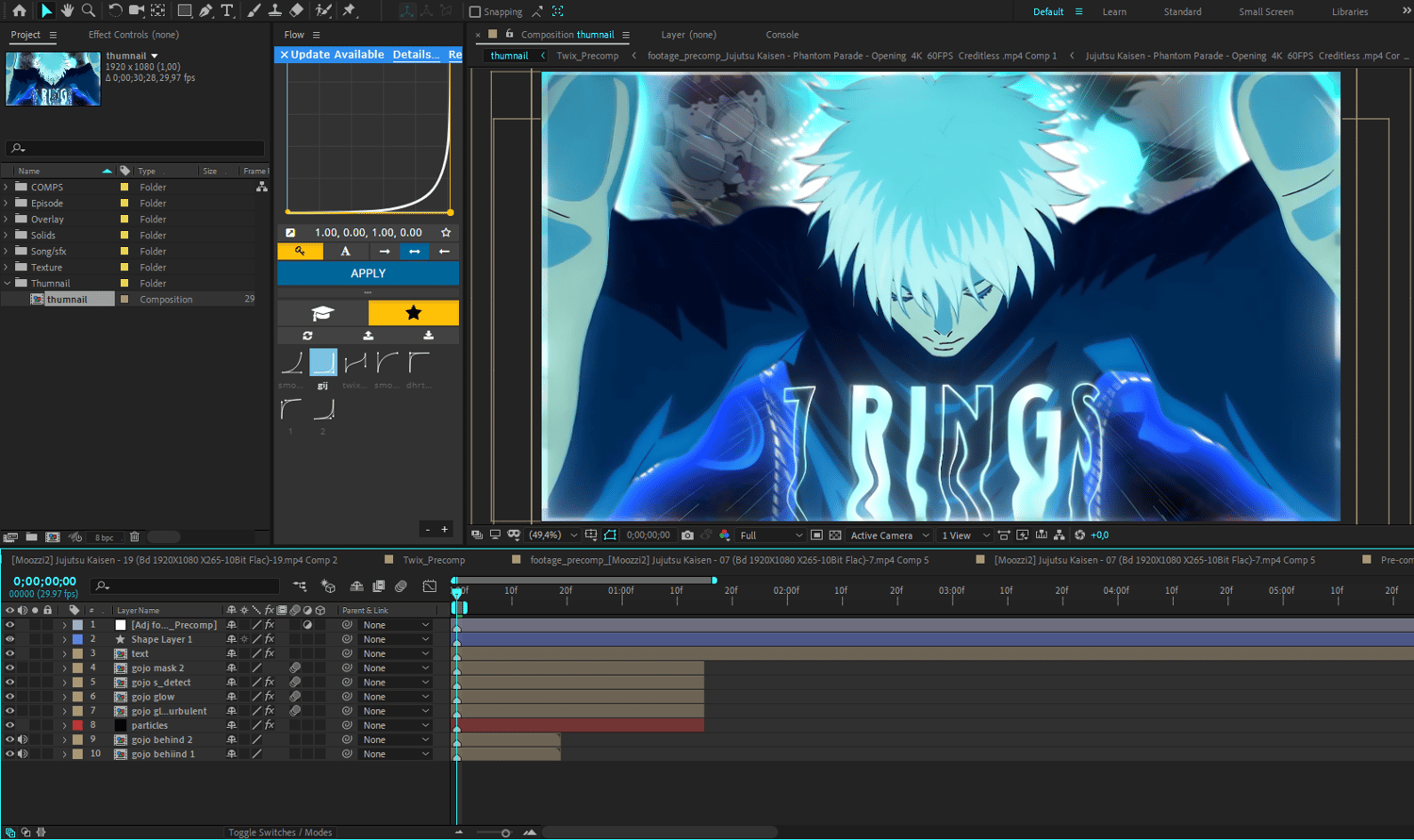Image resolution: width=1414 pixels, height=840 pixels.
Task: Hide the particles layer
Action: pos(10,726)
